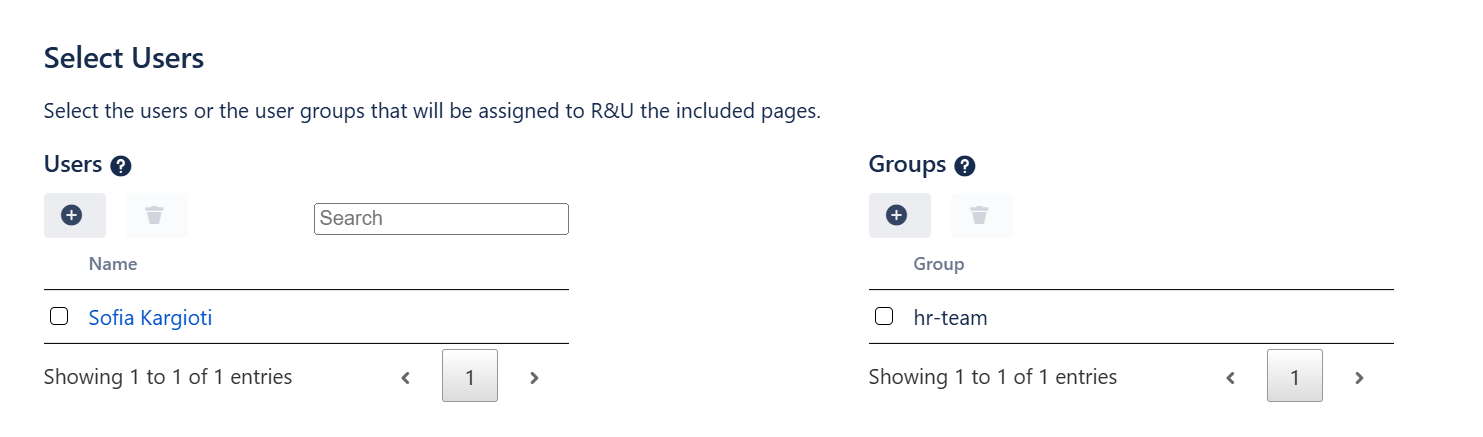This screenshot has height=437, width=1483.
Task: Click the Users entries count text
Action: point(168,377)
